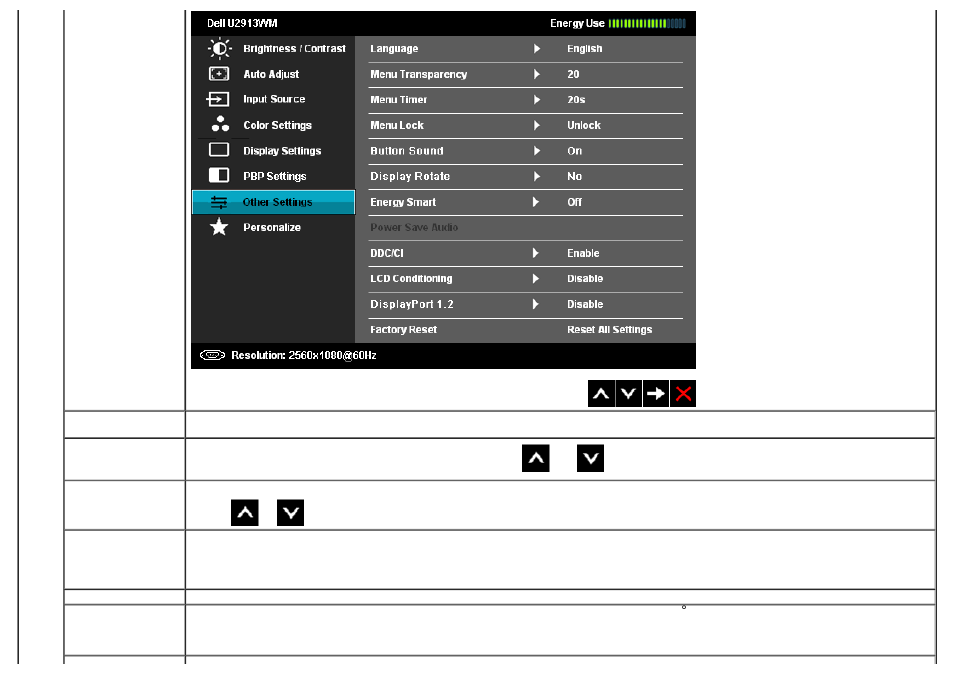Expand the Menu Transparency arrow

pyautogui.click(x=537, y=74)
